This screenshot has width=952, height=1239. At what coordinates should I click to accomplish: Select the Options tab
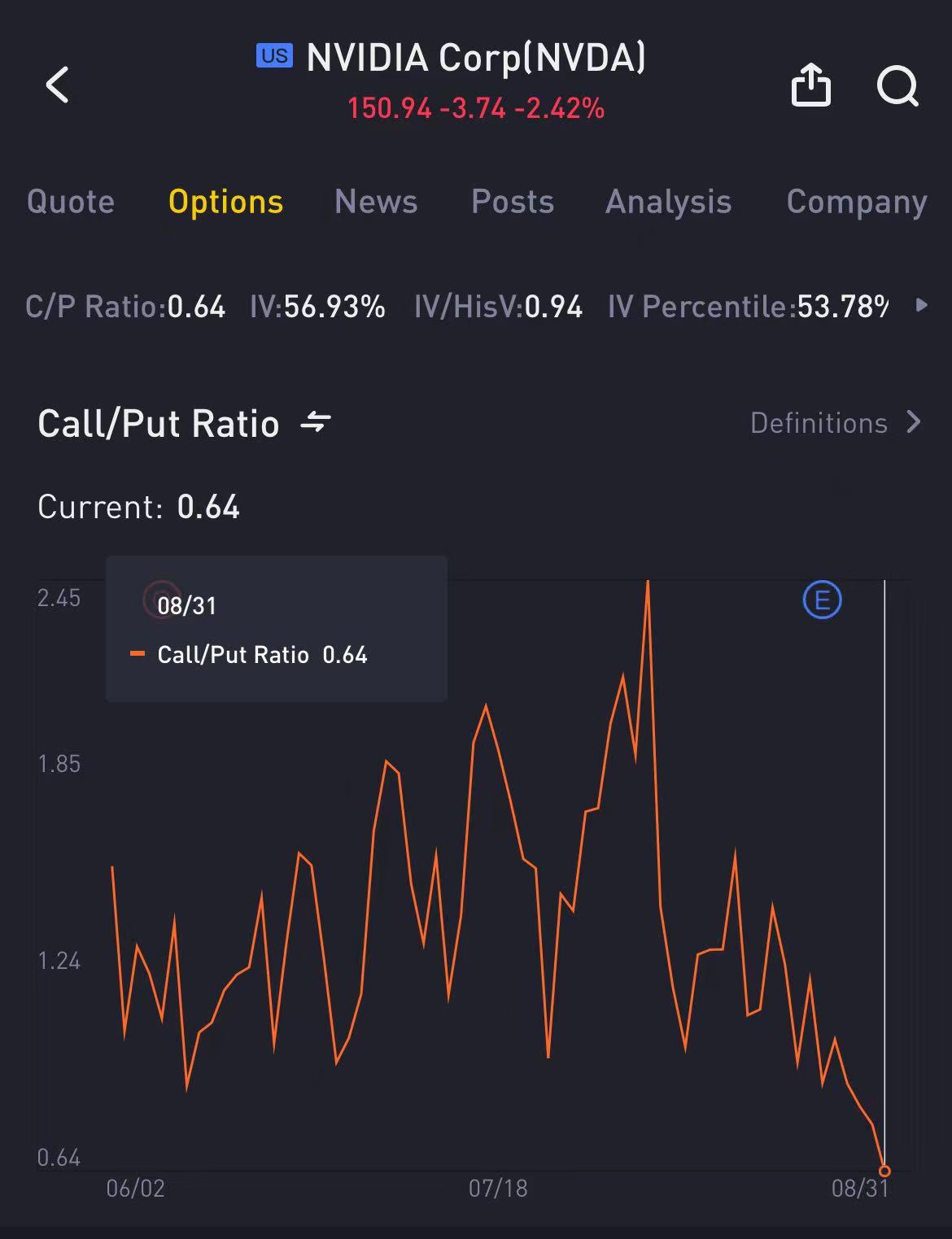(225, 202)
